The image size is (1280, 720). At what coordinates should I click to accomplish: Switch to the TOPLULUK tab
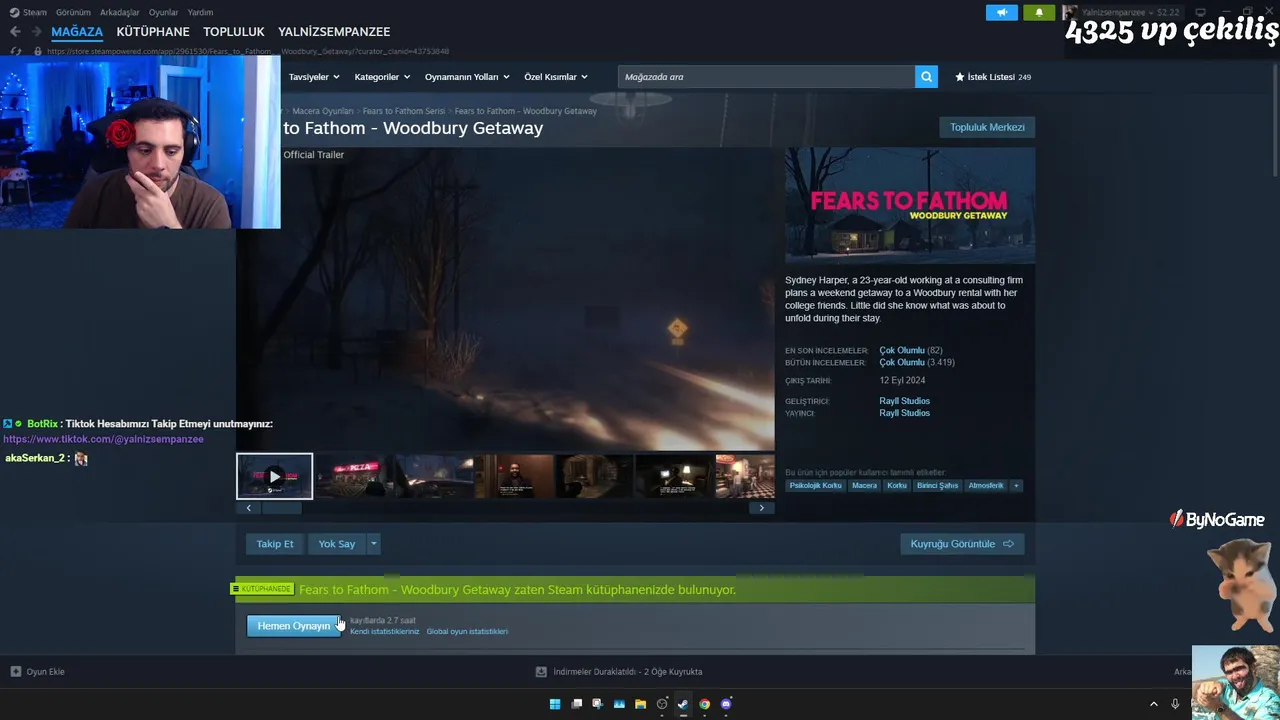[x=234, y=32]
